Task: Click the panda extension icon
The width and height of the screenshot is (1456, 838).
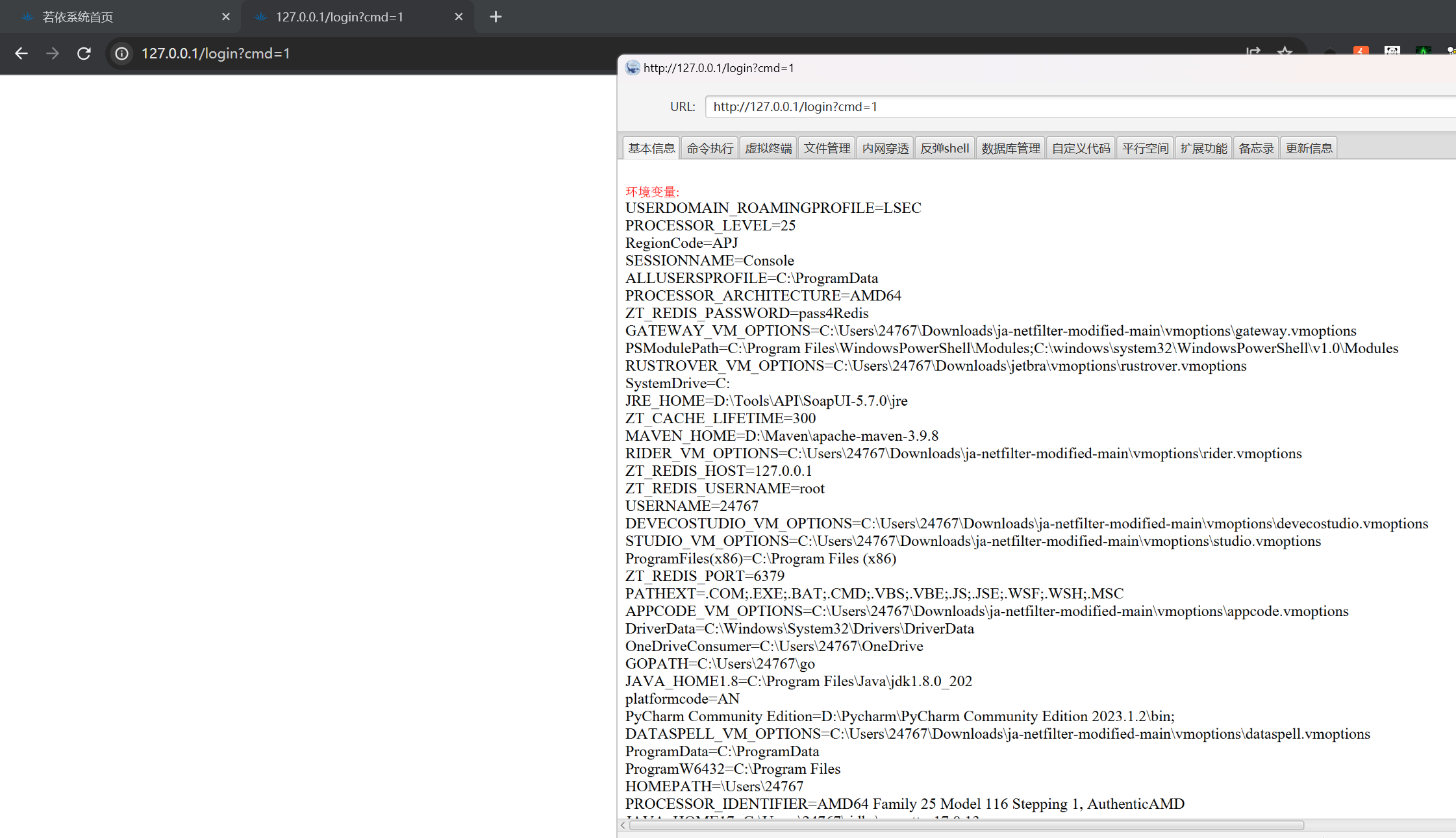Action: pos(1392,51)
